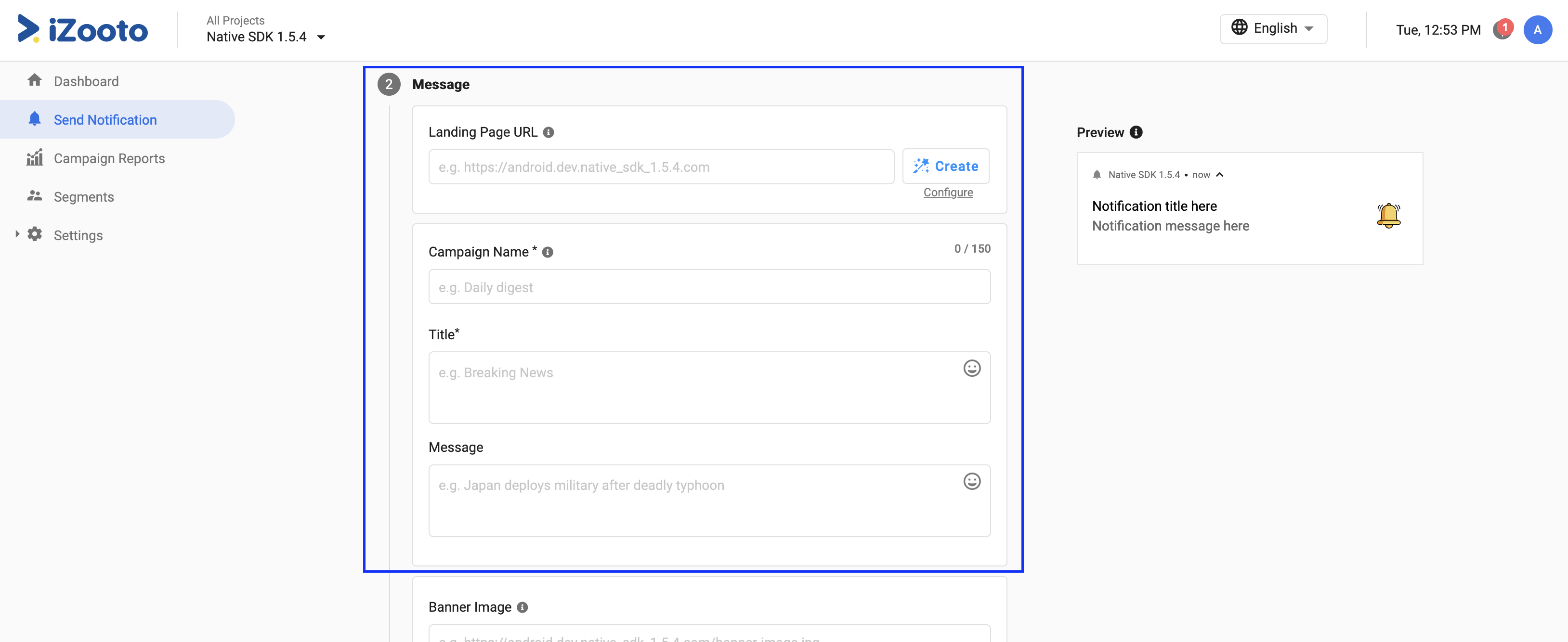
Task: Open the Dashboard menu item
Action: (86, 81)
